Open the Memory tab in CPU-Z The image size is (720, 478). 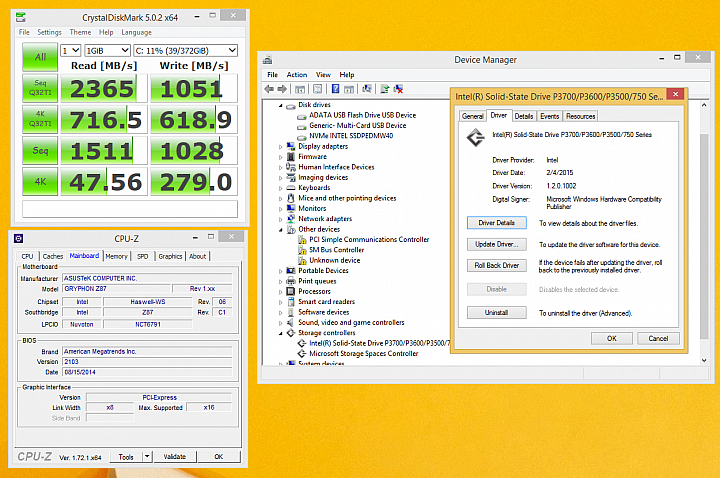coord(117,256)
